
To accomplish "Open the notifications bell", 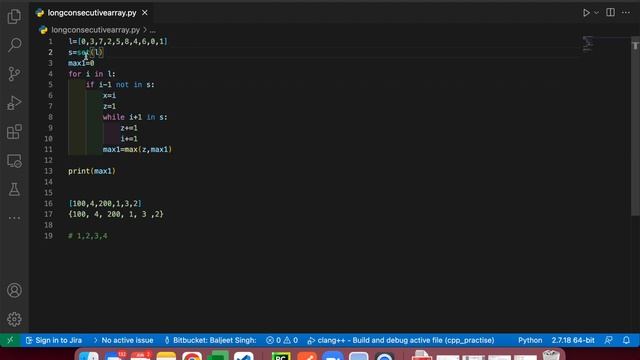I will pos(626,340).
